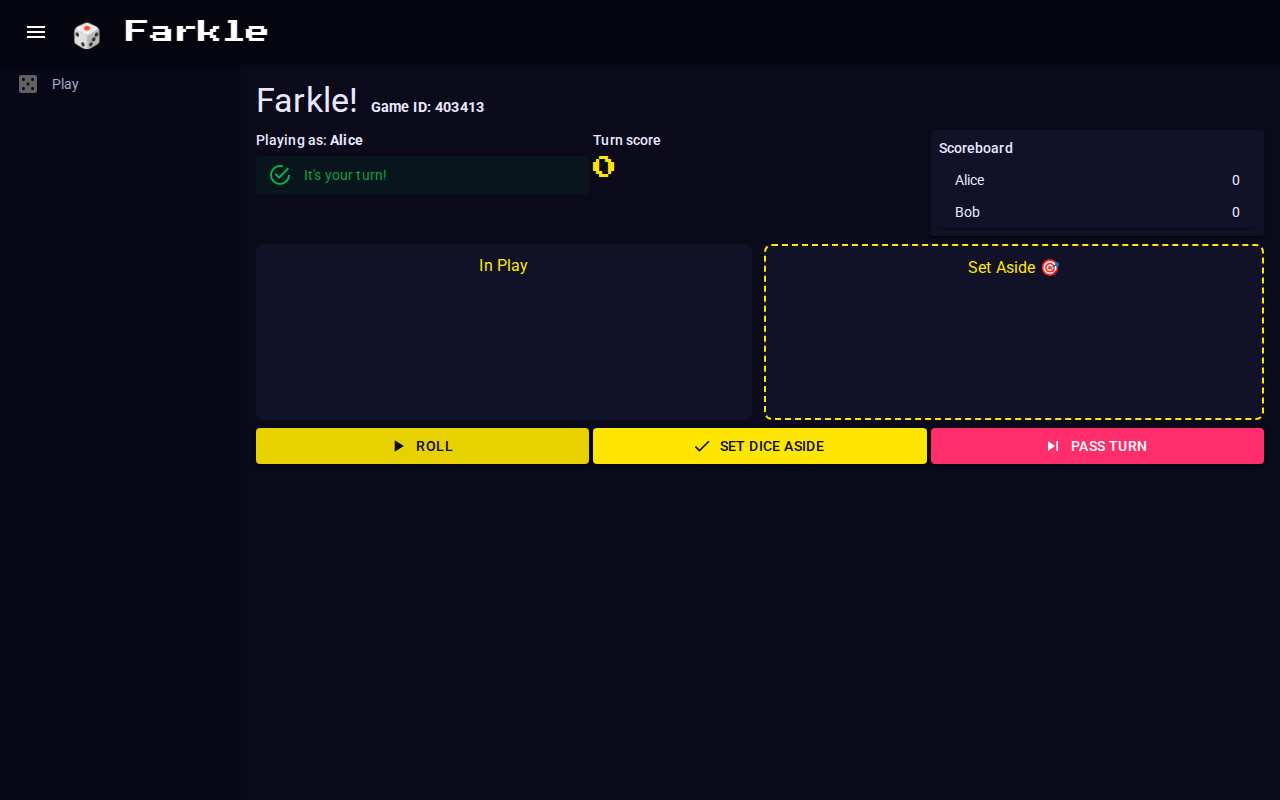The image size is (1280, 800).
Task: Click the target emoji beside Set Aside
Action: (x=1050, y=267)
